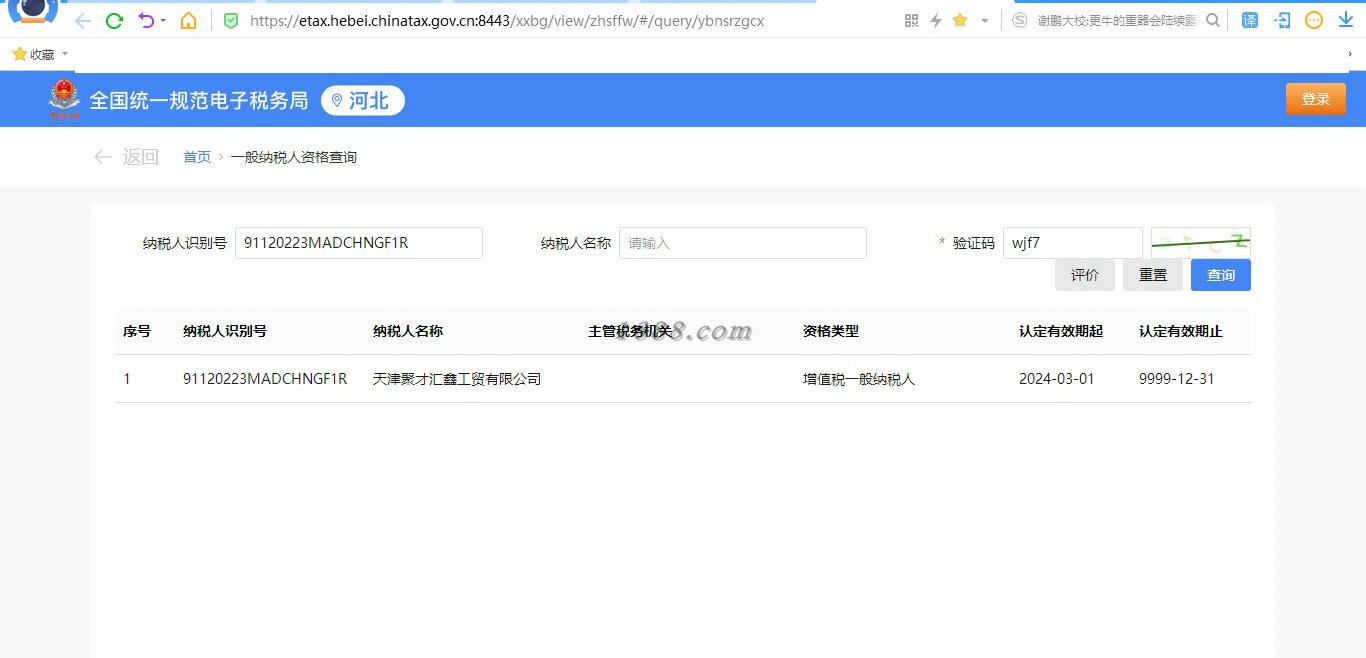Screen dimensions: 1366x658
Task: Click the magnifier search icon
Action: click(1213, 20)
